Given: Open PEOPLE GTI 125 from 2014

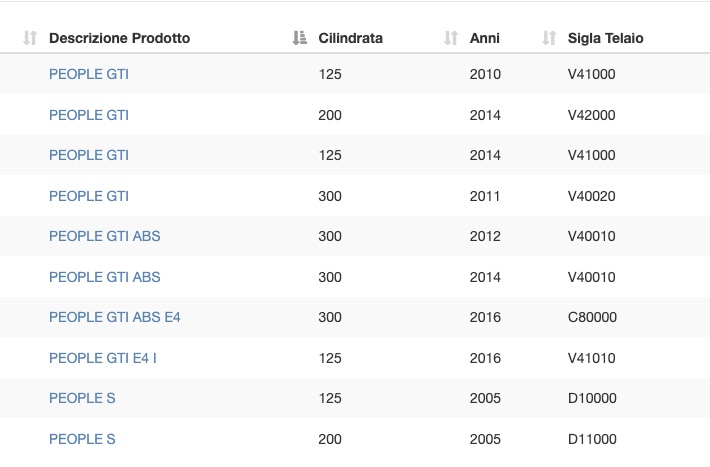Looking at the screenshot, I should coord(89,155).
